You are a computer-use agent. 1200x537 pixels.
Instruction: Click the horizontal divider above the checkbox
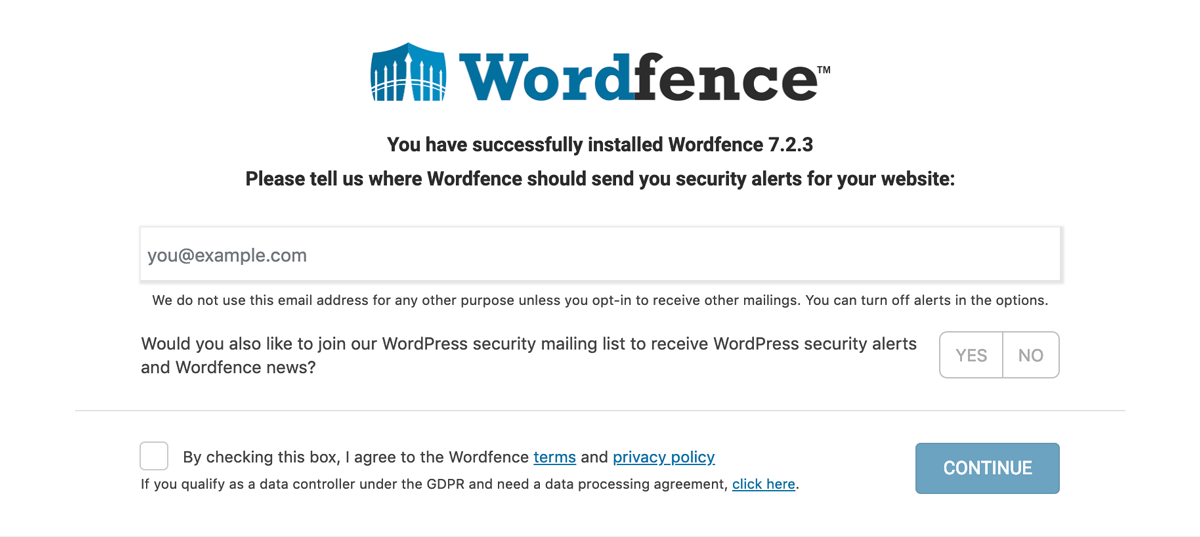click(600, 410)
